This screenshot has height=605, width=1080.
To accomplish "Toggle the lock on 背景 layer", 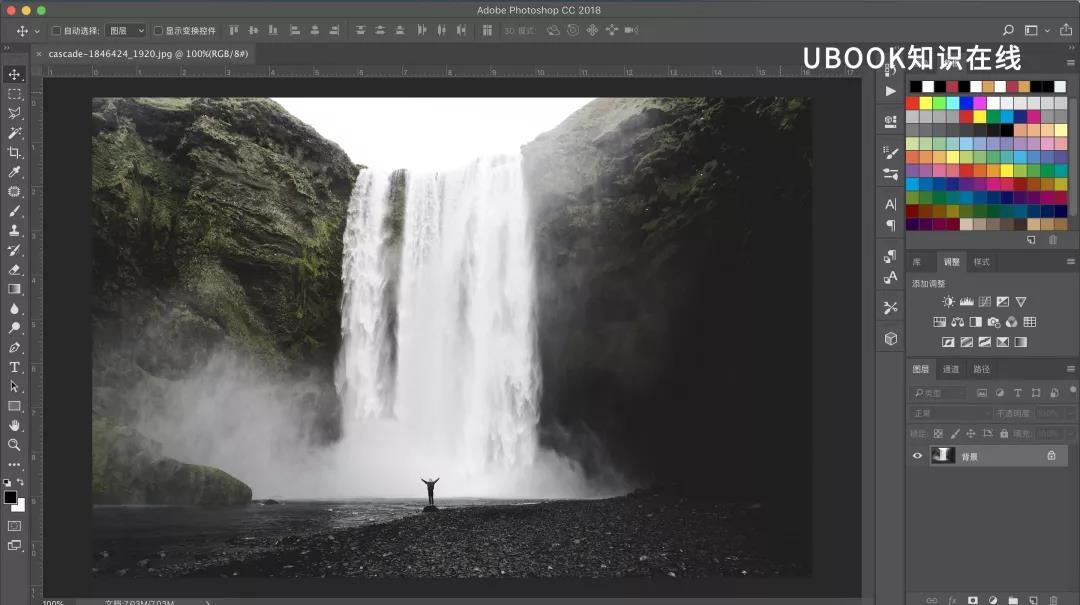I will (1051, 455).
